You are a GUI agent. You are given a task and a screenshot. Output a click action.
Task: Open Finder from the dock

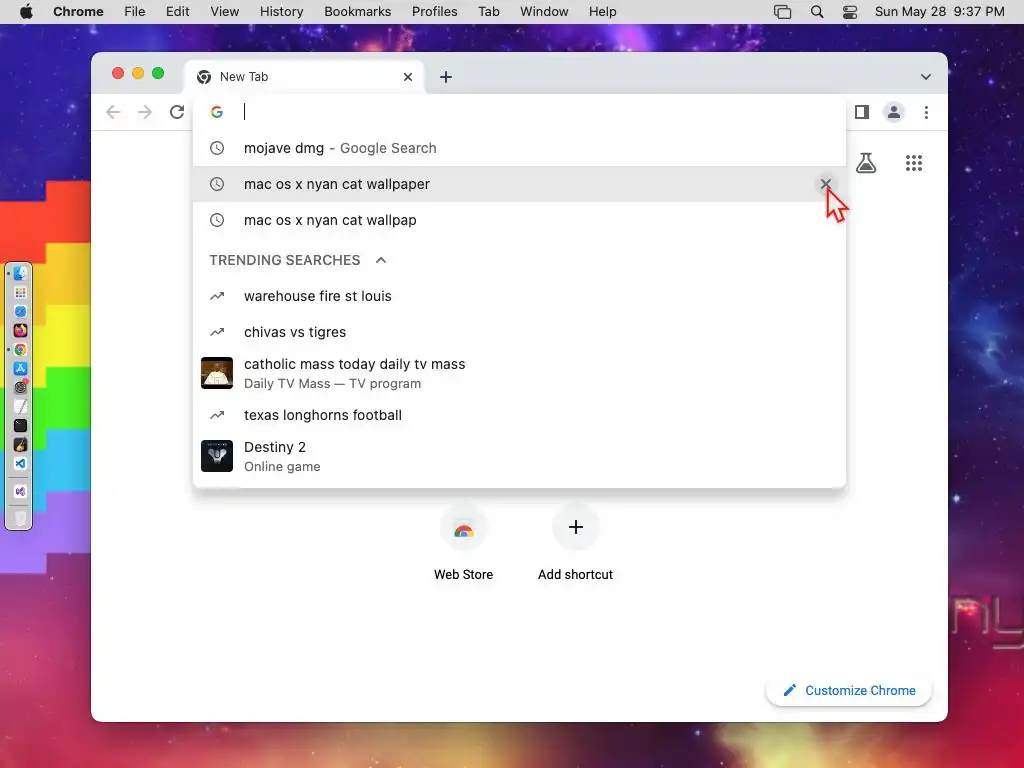20,274
